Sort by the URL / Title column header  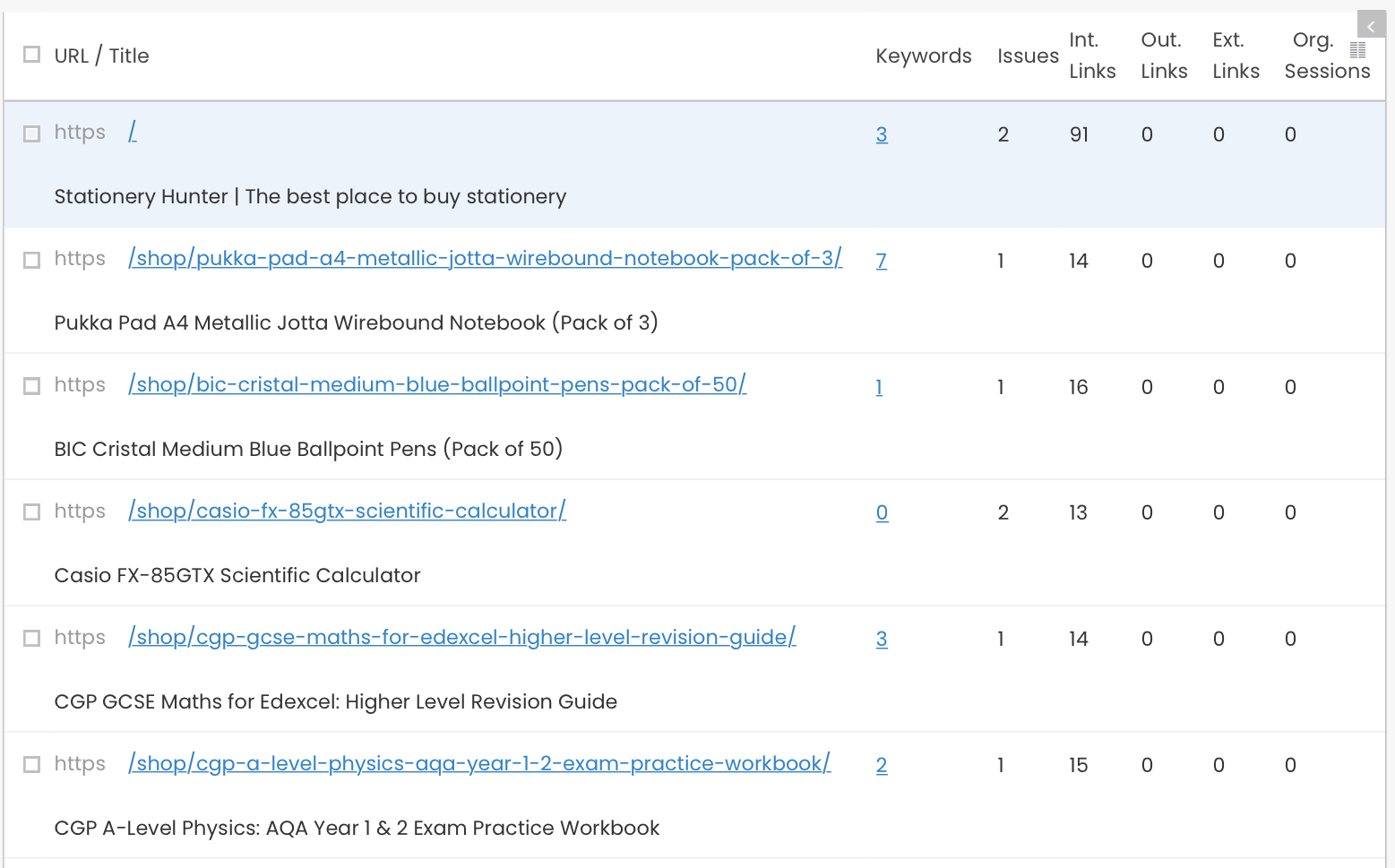(101, 56)
